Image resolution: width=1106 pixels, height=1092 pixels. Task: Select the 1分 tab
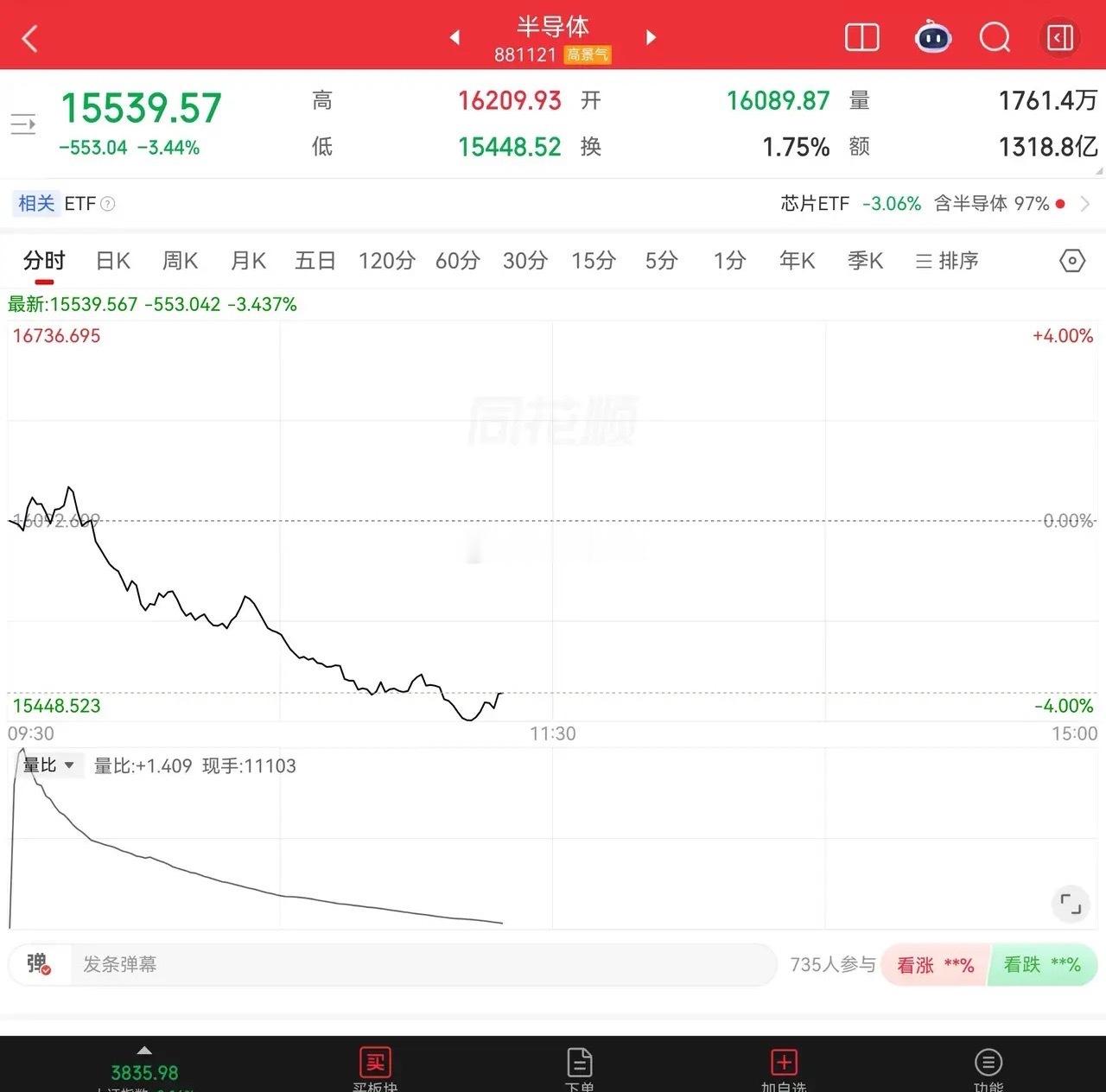pos(729,261)
